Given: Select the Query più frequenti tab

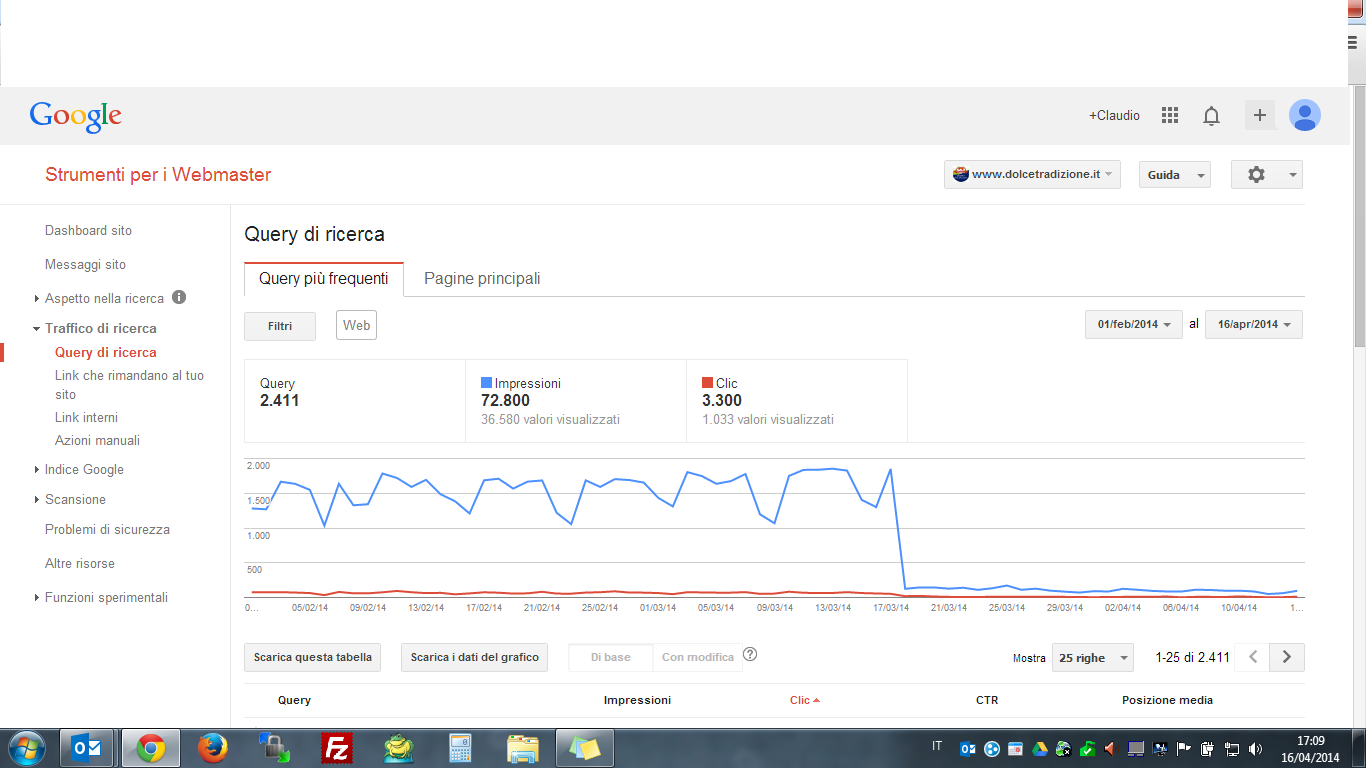Looking at the screenshot, I should tap(324, 279).
